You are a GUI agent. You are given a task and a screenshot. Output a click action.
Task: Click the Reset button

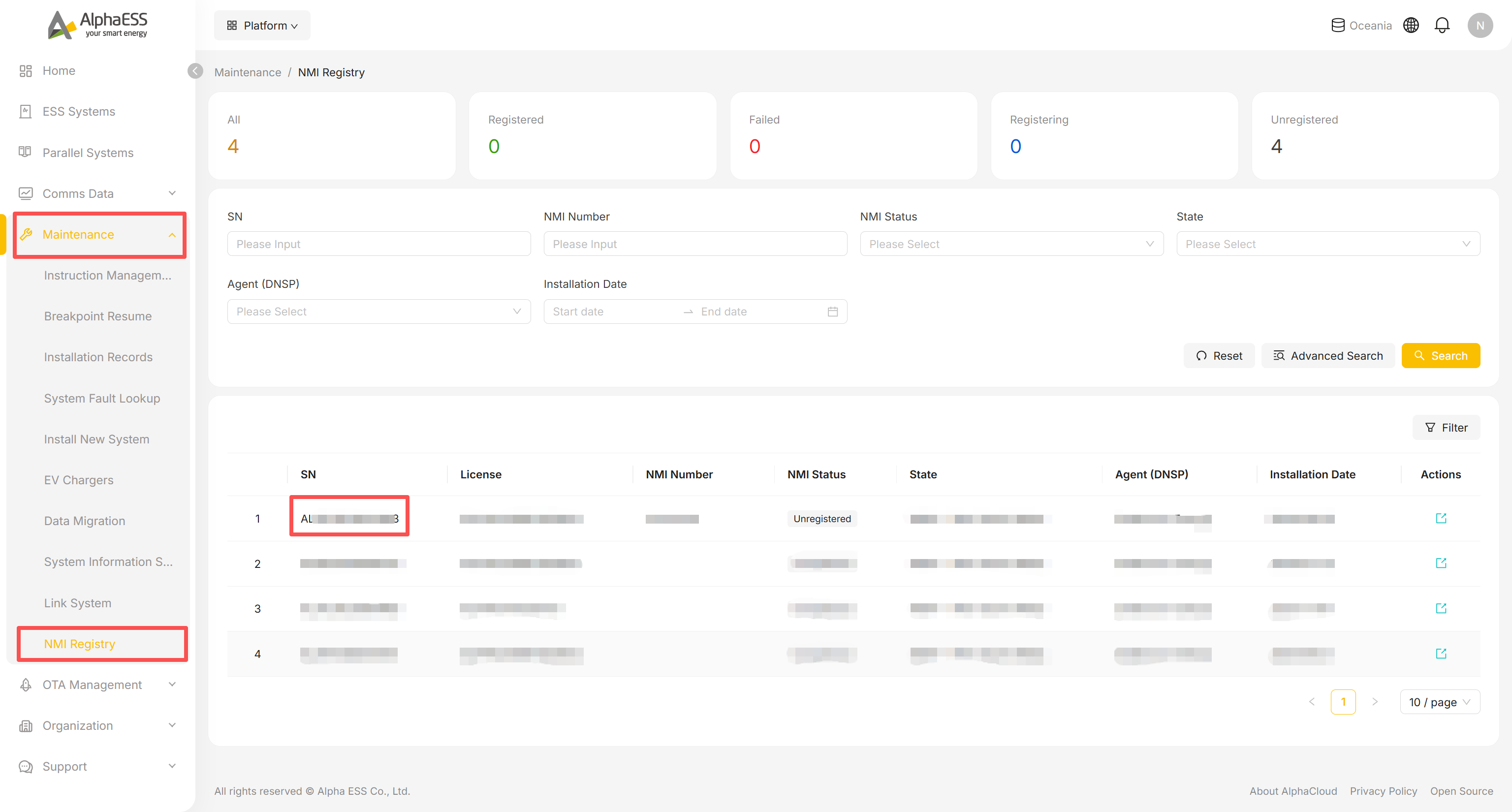coord(1219,355)
